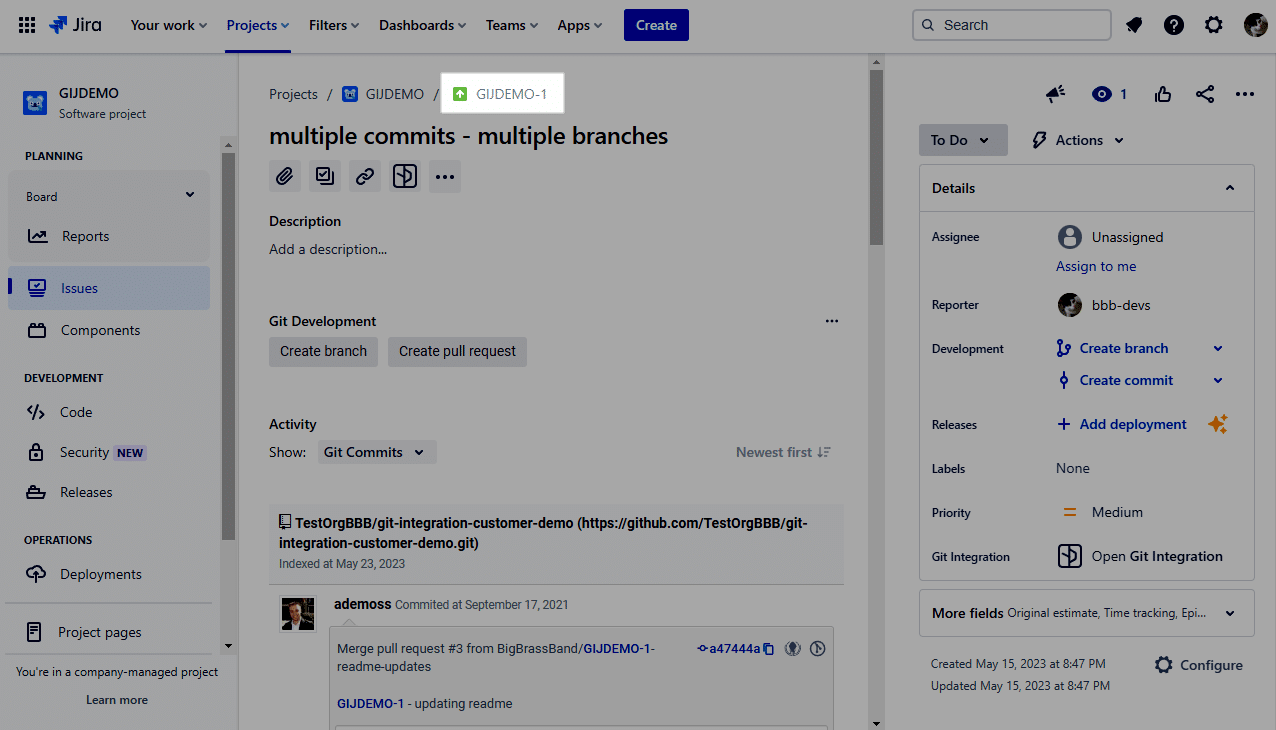
Task: Click the attach file paperclip icon
Action: (285, 176)
